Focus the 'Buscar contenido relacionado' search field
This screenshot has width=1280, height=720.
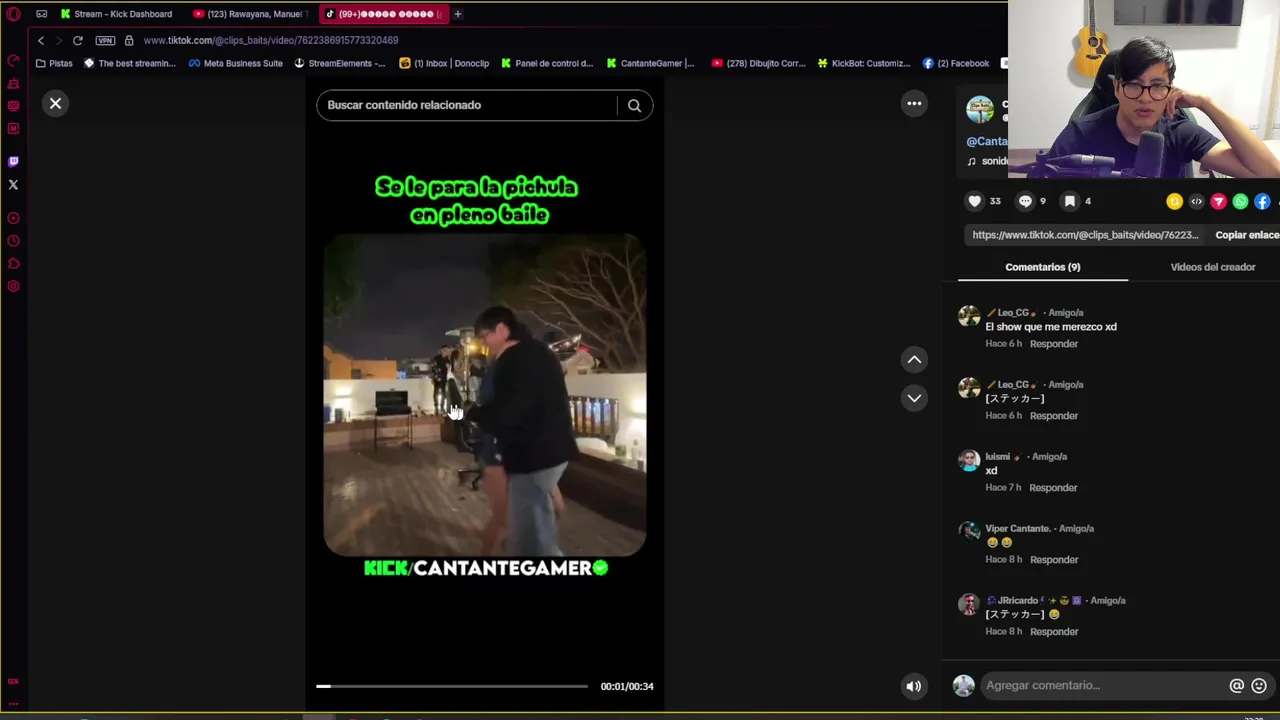click(x=467, y=105)
